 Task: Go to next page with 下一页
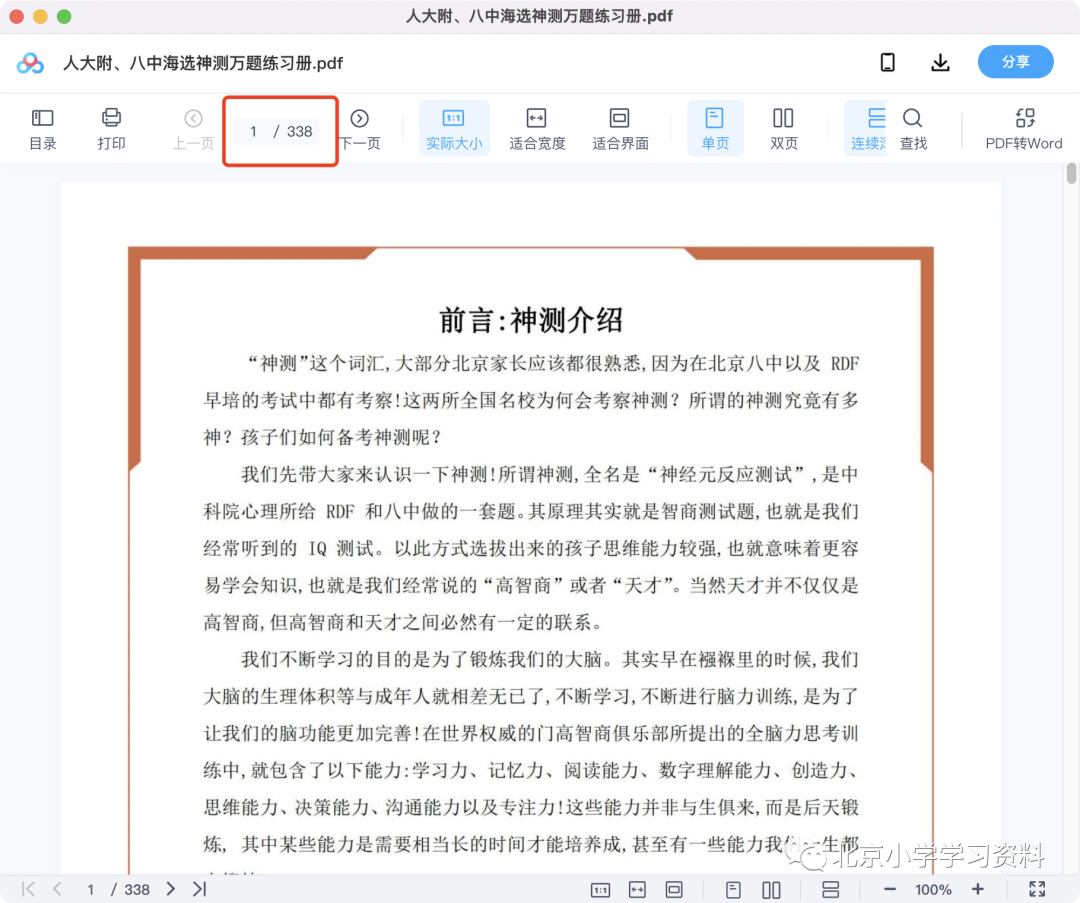coord(360,129)
